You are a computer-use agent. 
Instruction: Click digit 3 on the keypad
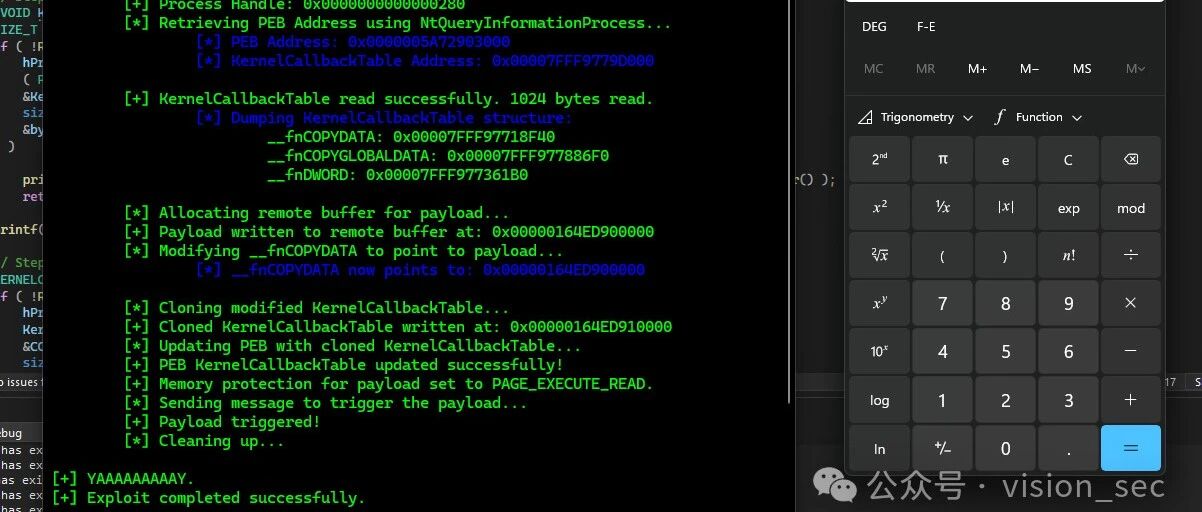[1068, 400]
